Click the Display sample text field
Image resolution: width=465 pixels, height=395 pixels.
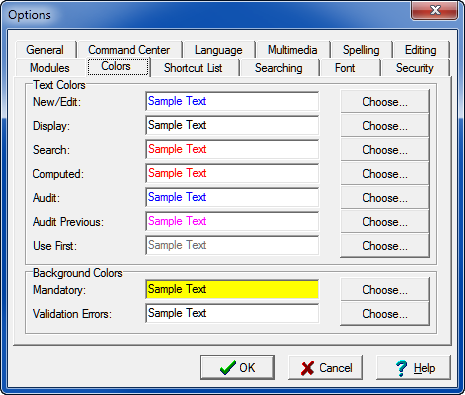coord(232,125)
